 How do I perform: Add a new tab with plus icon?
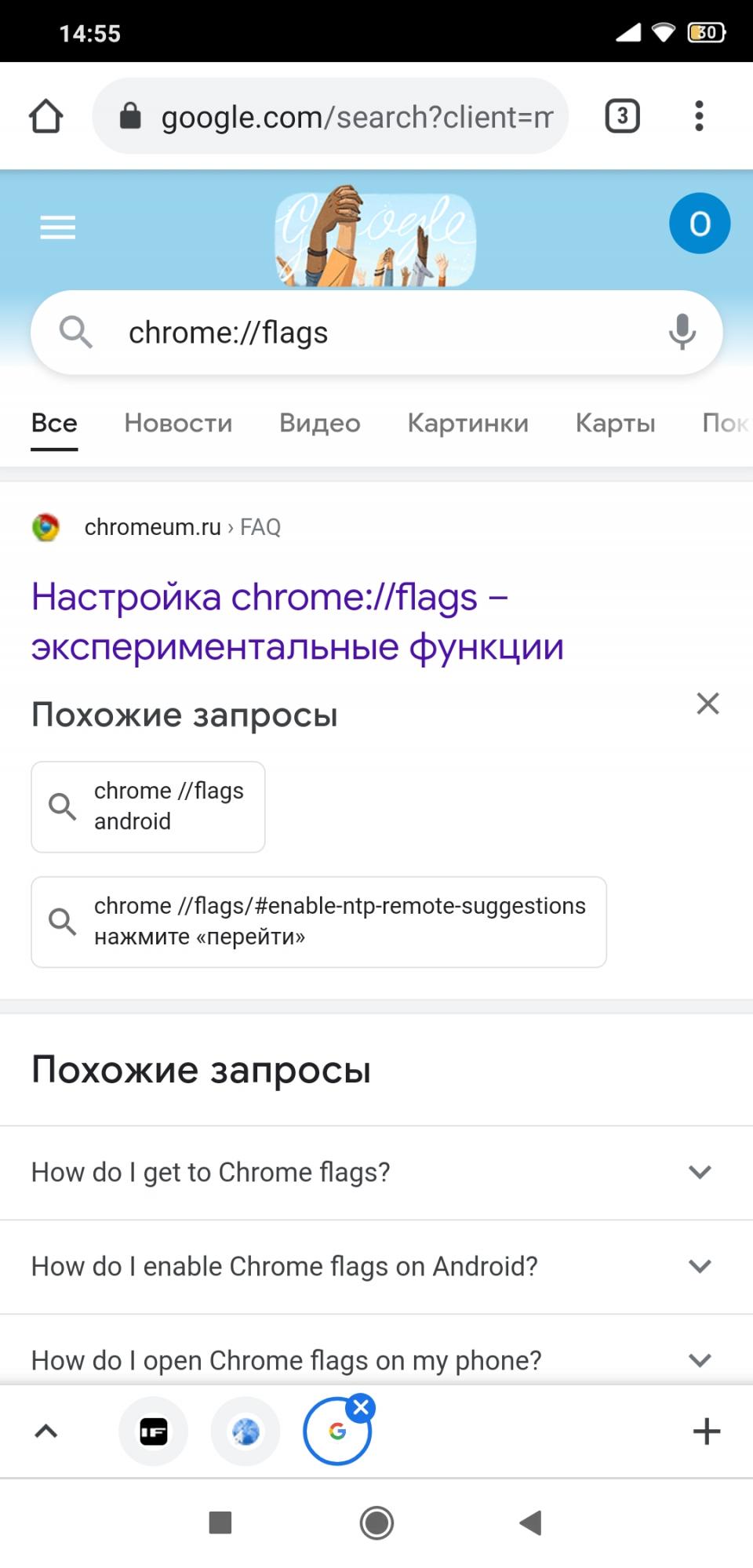[x=706, y=1432]
